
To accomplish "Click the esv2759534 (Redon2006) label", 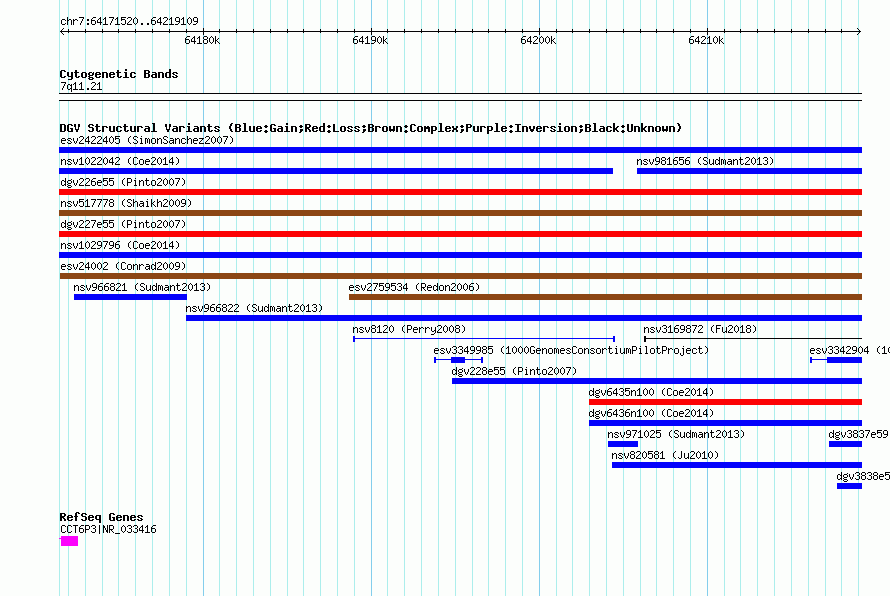I will tap(414, 287).
